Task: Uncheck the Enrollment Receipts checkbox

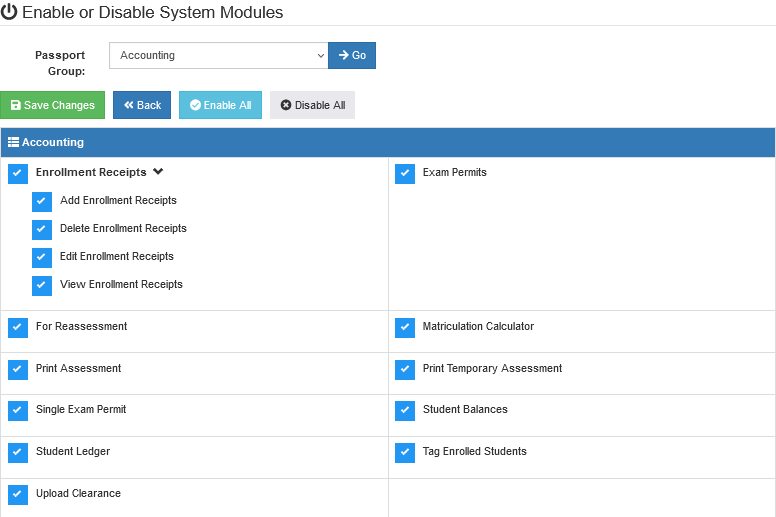Action: click(x=18, y=174)
